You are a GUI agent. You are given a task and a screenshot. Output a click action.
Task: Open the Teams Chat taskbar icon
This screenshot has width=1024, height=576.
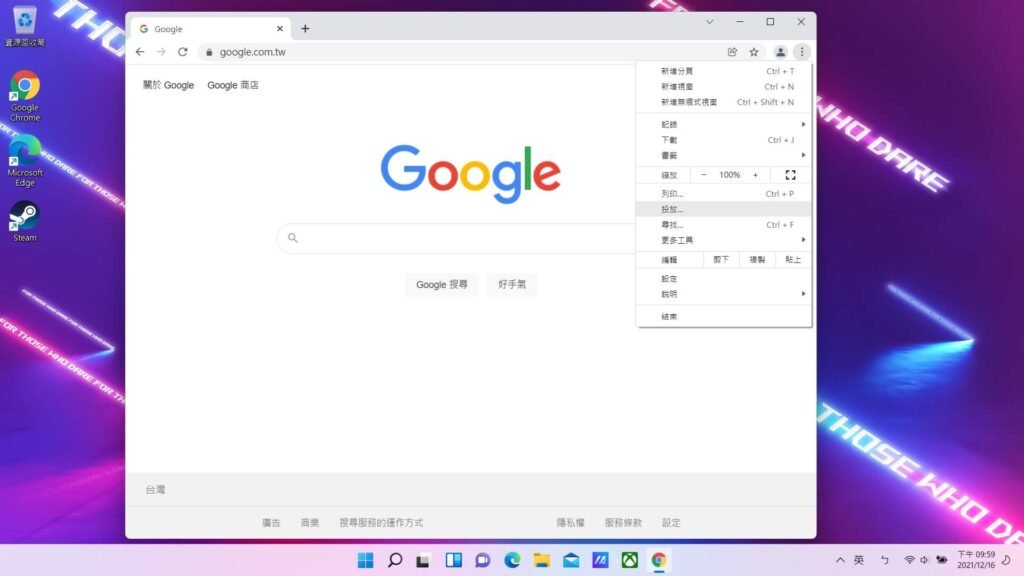(x=483, y=560)
